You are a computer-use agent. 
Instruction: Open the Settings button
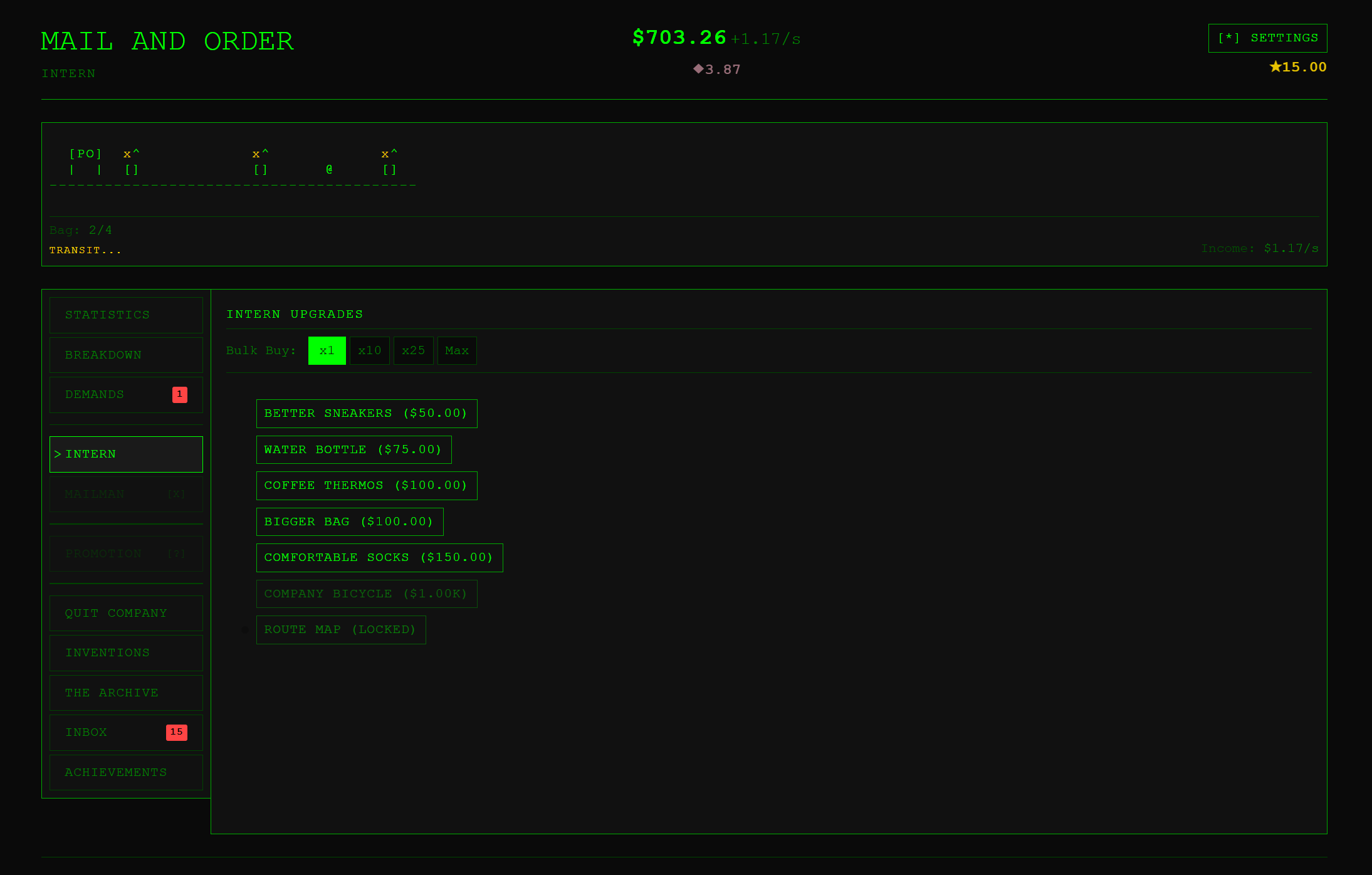pos(1267,38)
